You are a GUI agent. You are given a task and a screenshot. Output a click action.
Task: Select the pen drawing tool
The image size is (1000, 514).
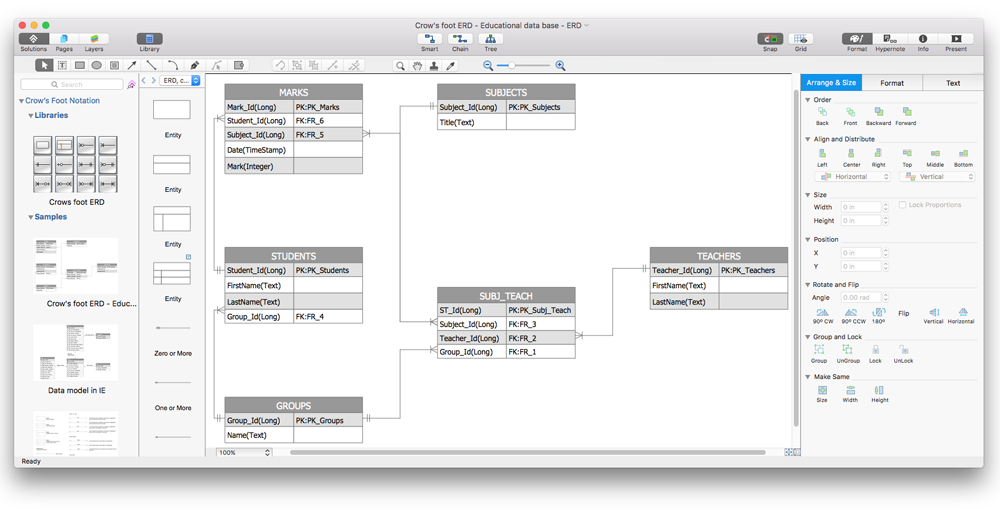(195, 65)
